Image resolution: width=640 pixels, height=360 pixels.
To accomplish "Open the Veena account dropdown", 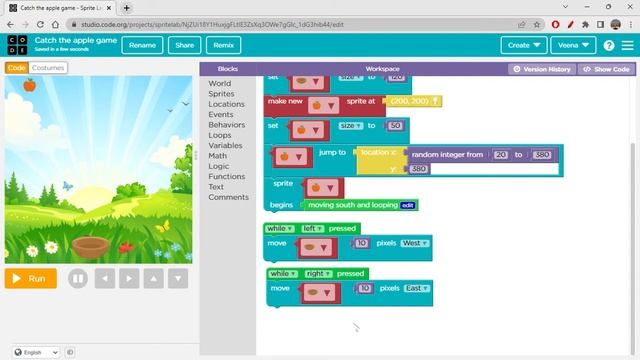I will [573, 45].
